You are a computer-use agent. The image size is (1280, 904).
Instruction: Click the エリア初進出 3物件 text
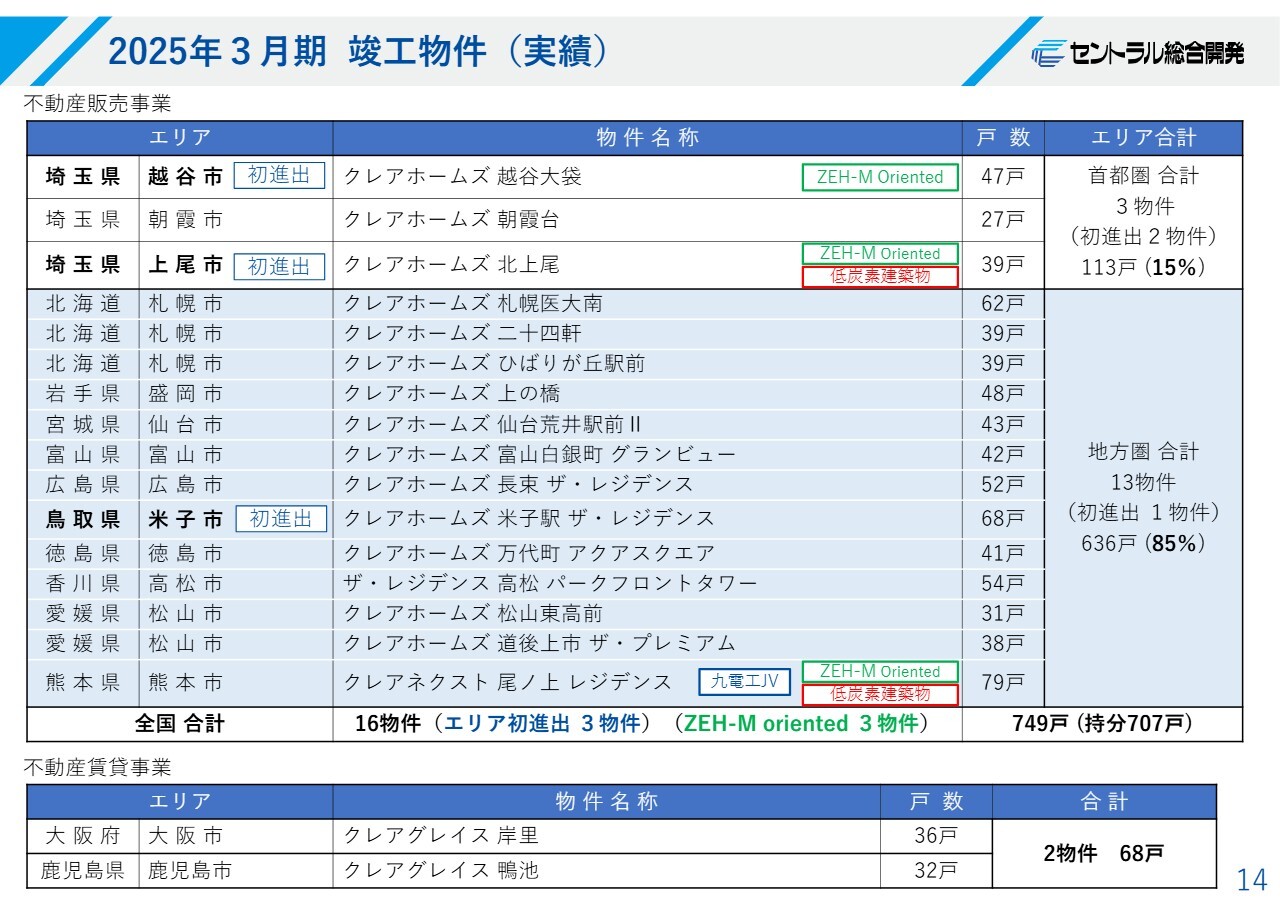click(541, 724)
